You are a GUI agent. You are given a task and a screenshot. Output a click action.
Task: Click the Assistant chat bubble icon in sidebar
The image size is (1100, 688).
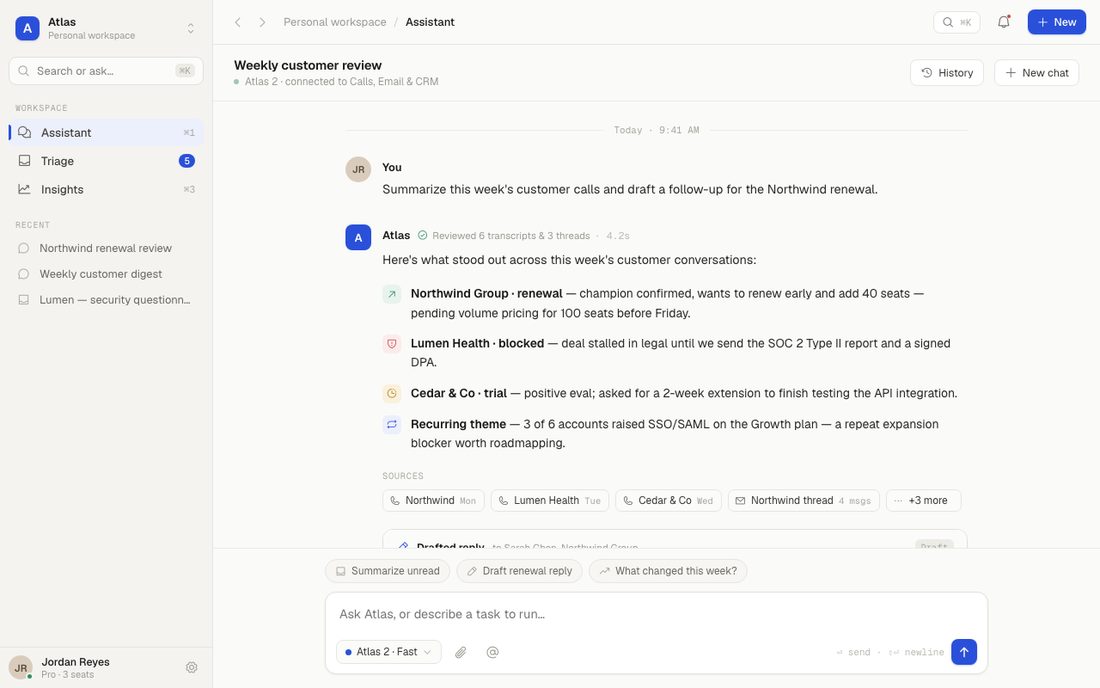pyautogui.click(x=25, y=133)
